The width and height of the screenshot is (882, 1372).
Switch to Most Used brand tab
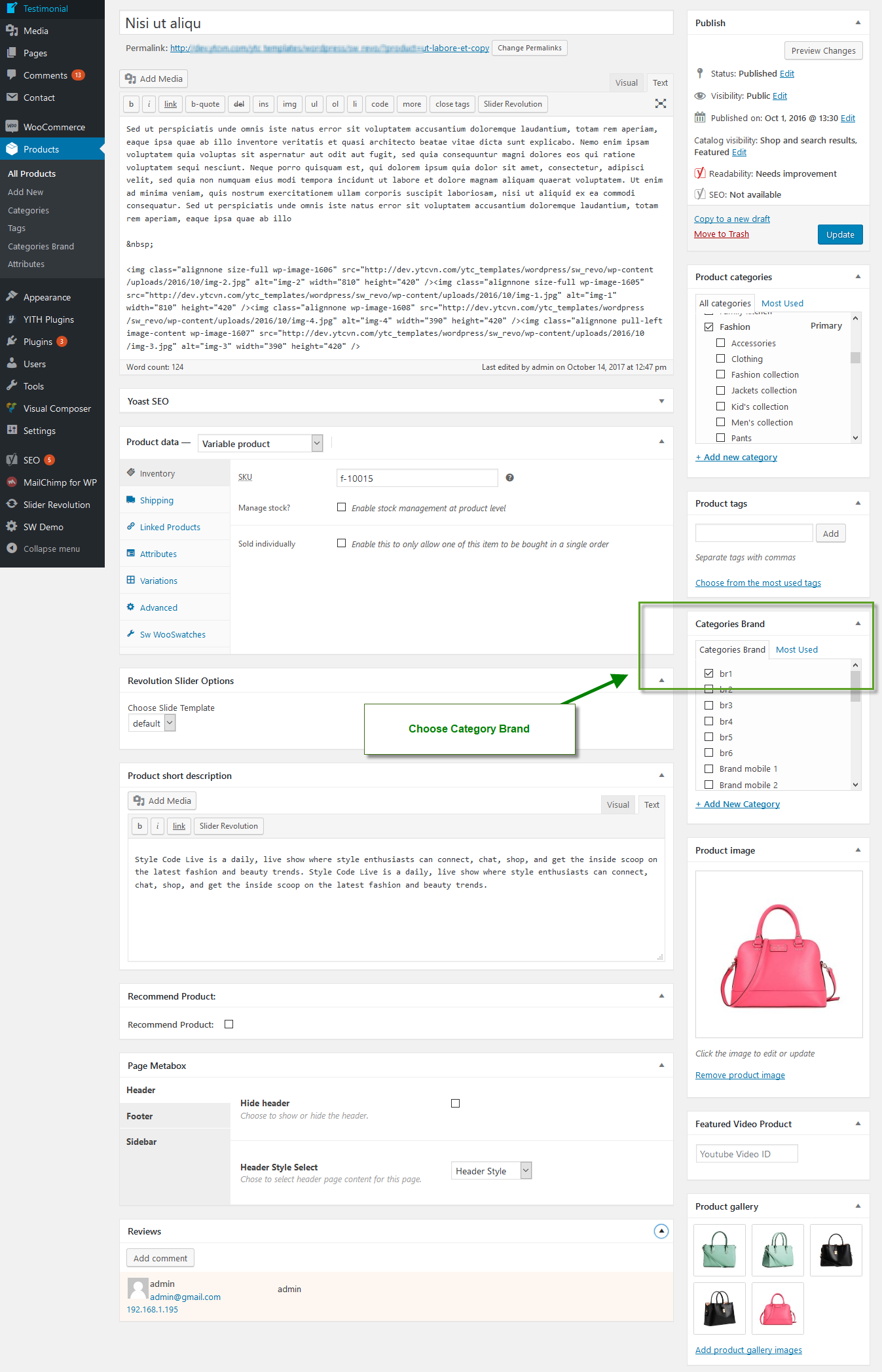(x=796, y=649)
